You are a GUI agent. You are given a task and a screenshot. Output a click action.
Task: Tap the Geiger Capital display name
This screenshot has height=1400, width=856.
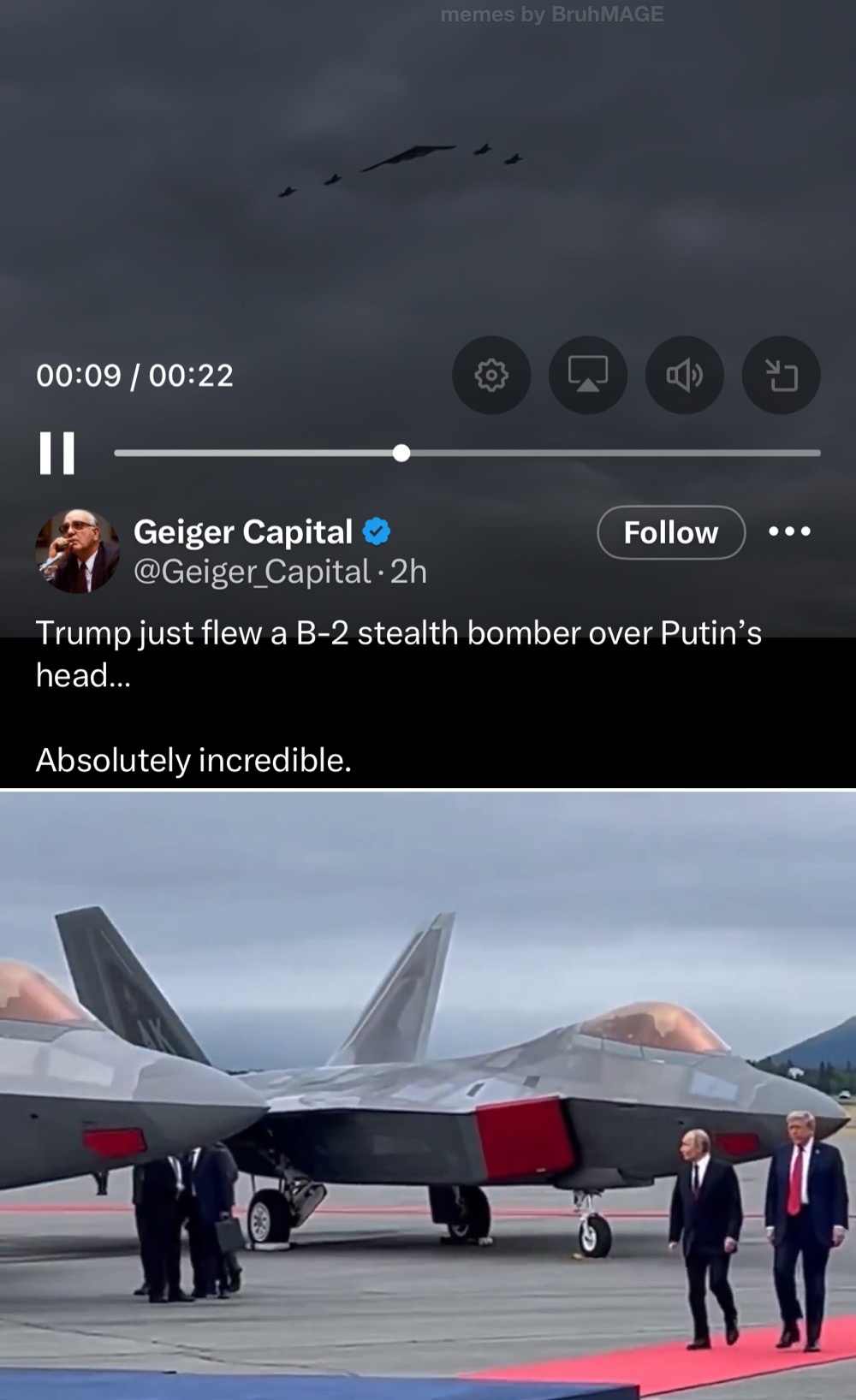pyautogui.click(x=243, y=531)
